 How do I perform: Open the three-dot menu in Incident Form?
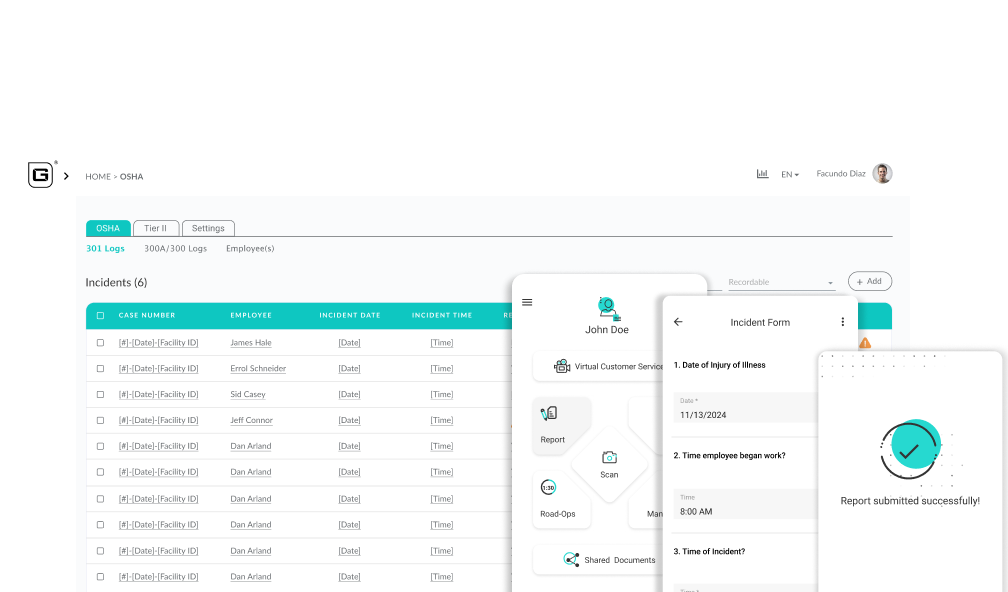pos(842,322)
